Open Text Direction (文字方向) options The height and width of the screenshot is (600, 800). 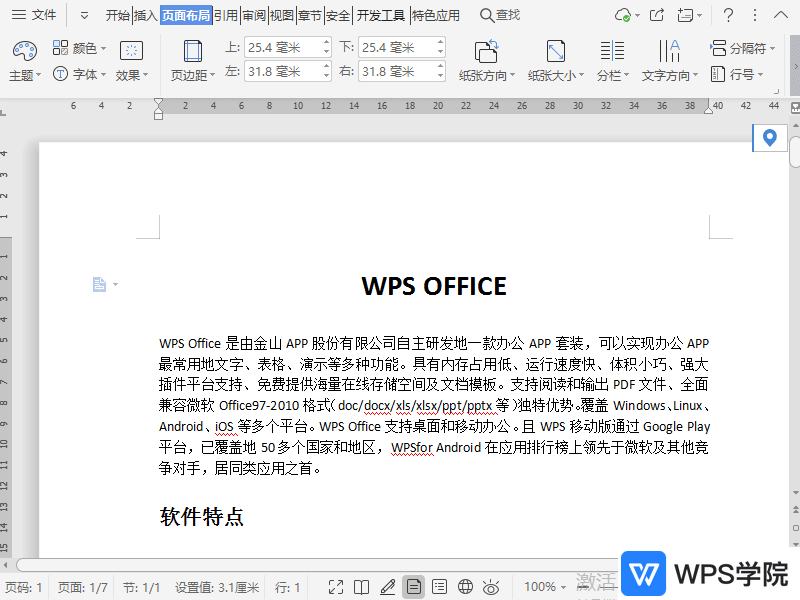[x=666, y=55]
